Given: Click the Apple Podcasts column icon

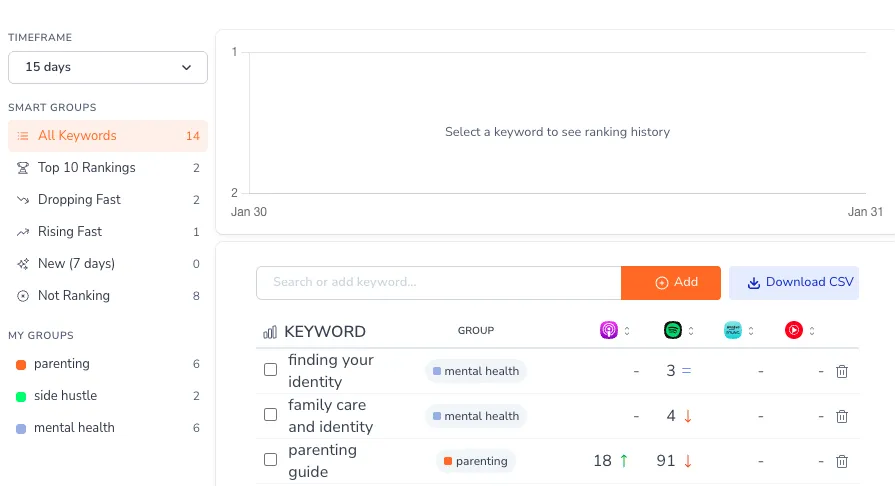Looking at the screenshot, I should [x=608, y=330].
